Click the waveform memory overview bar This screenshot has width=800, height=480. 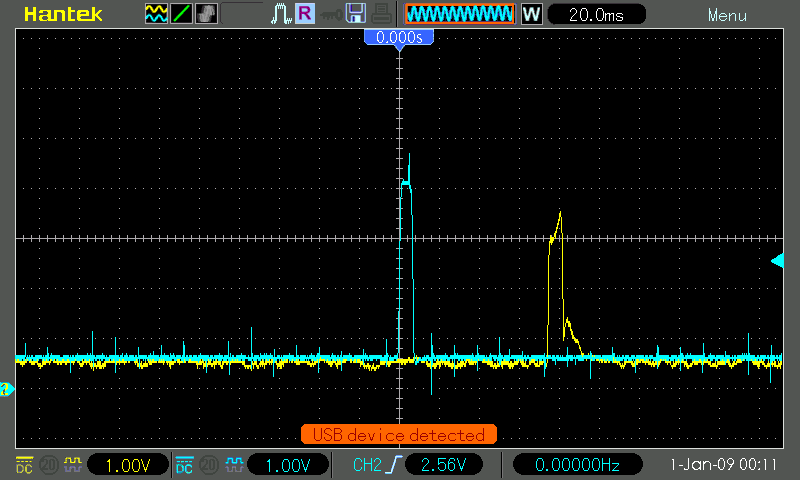pos(460,14)
